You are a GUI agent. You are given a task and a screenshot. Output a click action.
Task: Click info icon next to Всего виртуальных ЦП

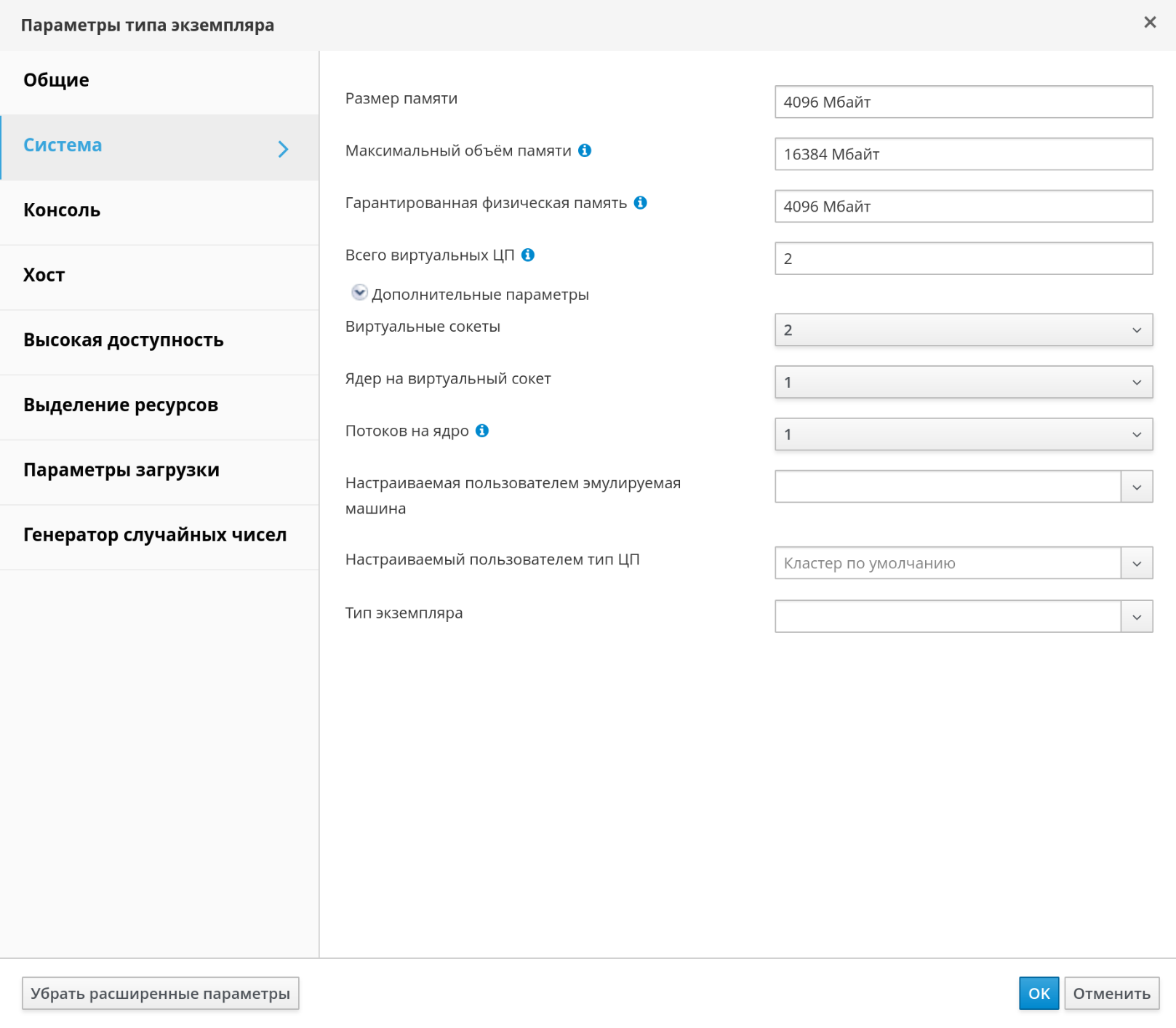pos(528,255)
